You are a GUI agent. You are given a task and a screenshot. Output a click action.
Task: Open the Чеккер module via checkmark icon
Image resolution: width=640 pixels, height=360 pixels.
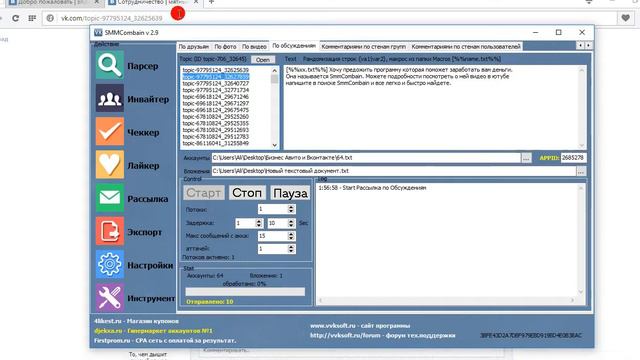pyautogui.click(x=110, y=131)
